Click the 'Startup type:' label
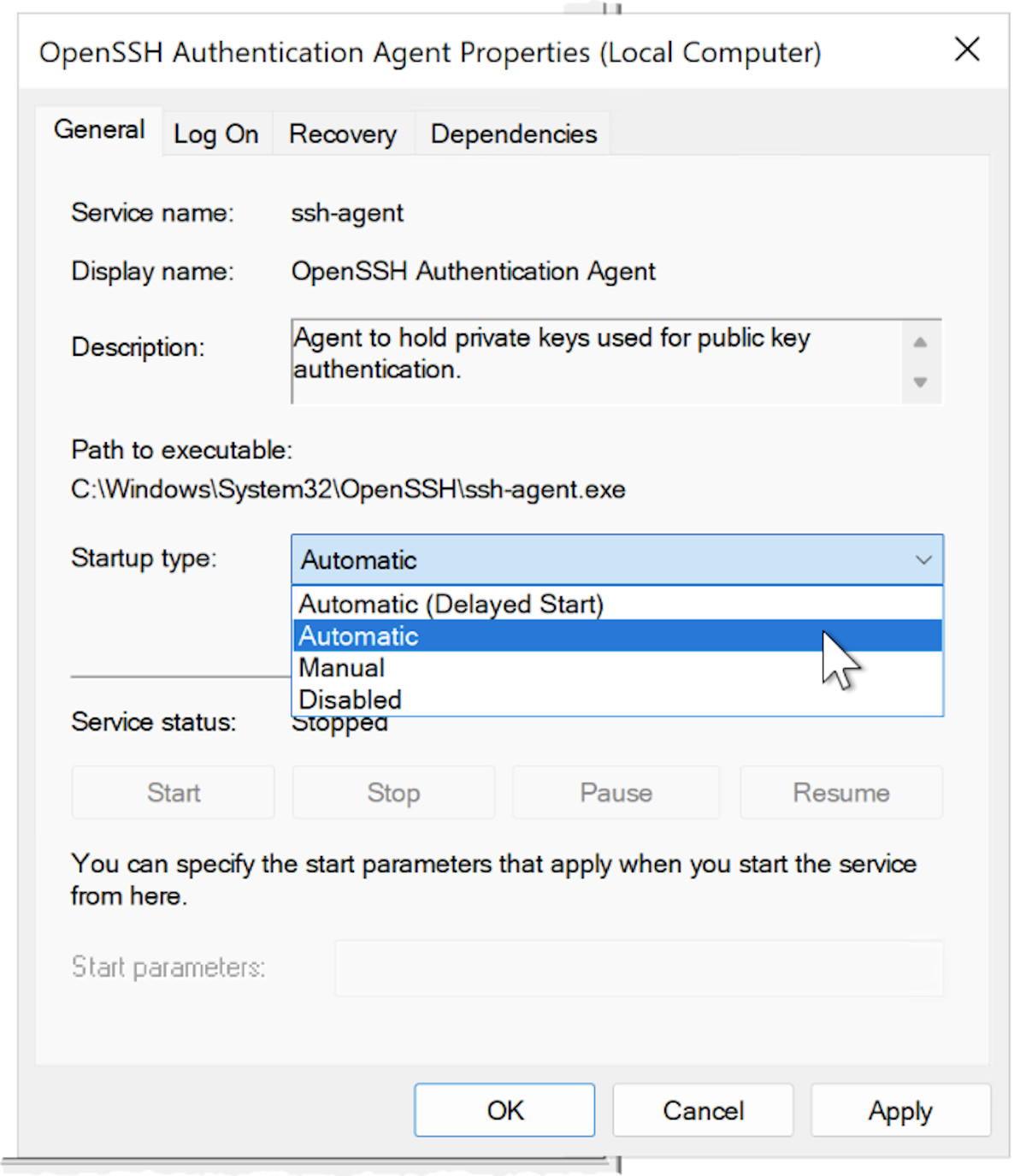The width and height of the screenshot is (1026, 1176). click(x=144, y=558)
